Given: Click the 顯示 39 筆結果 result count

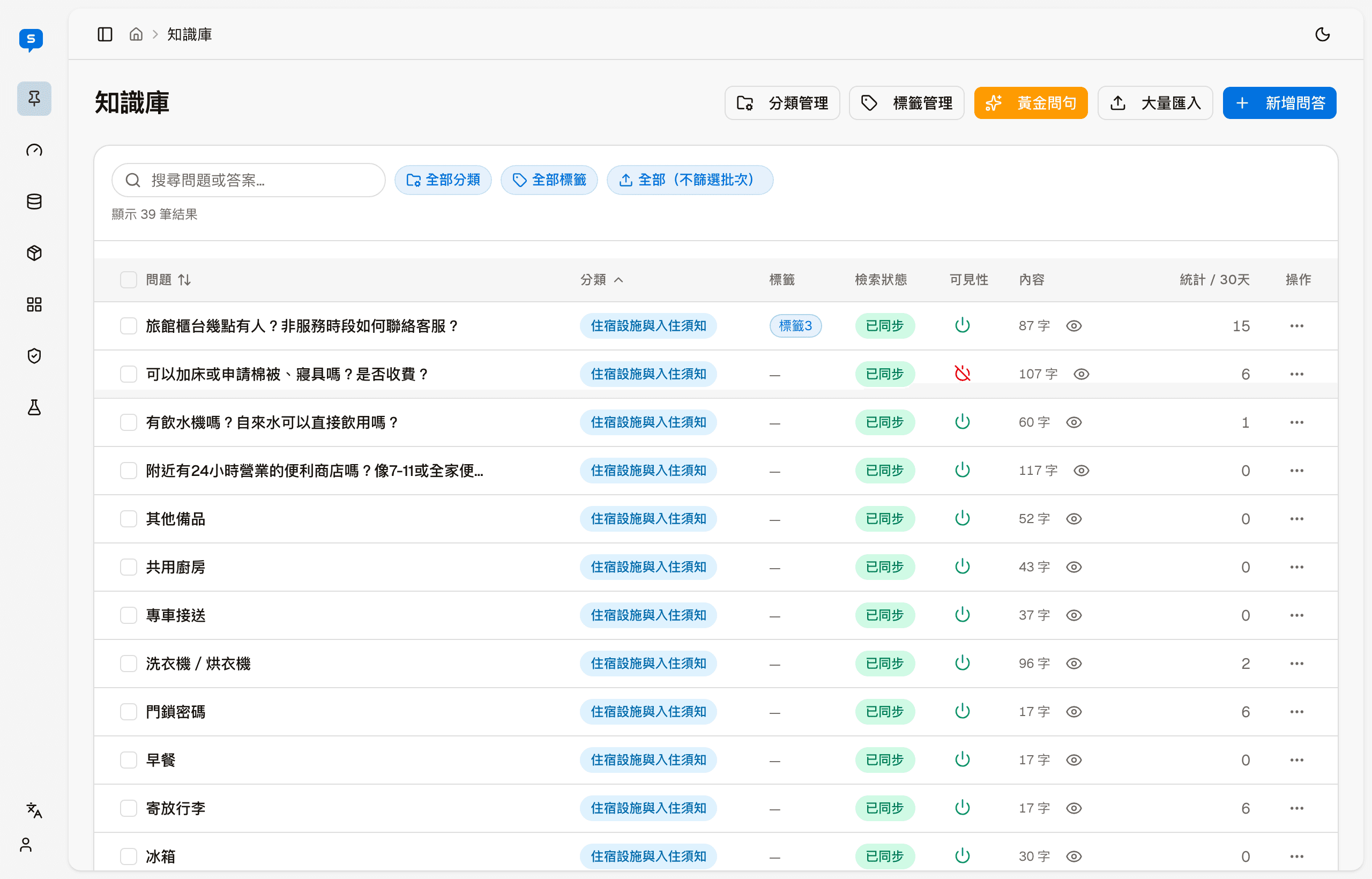Looking at the screenshot, I should [x=155, y=214].
